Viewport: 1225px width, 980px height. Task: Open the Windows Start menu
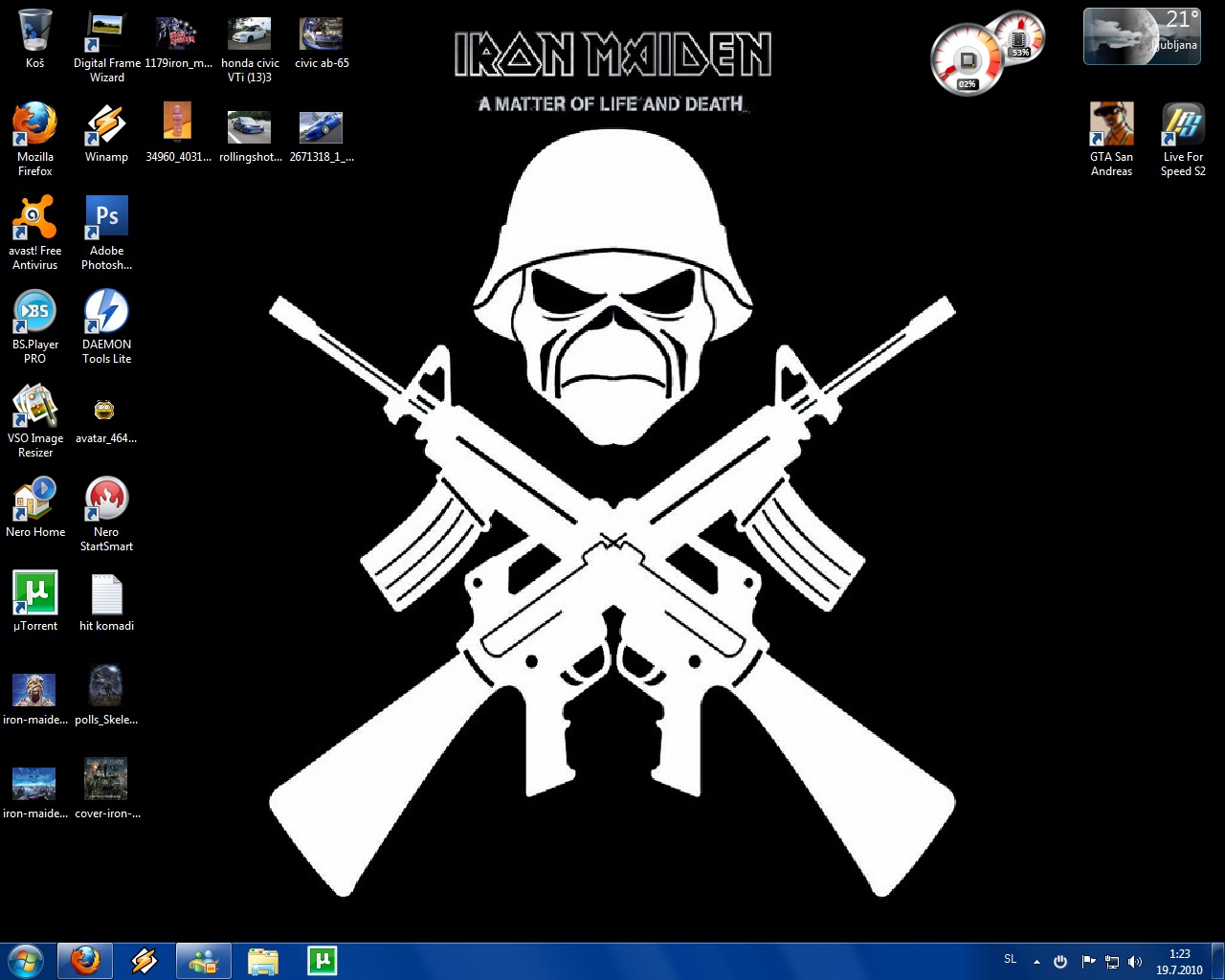coord(26,960)
